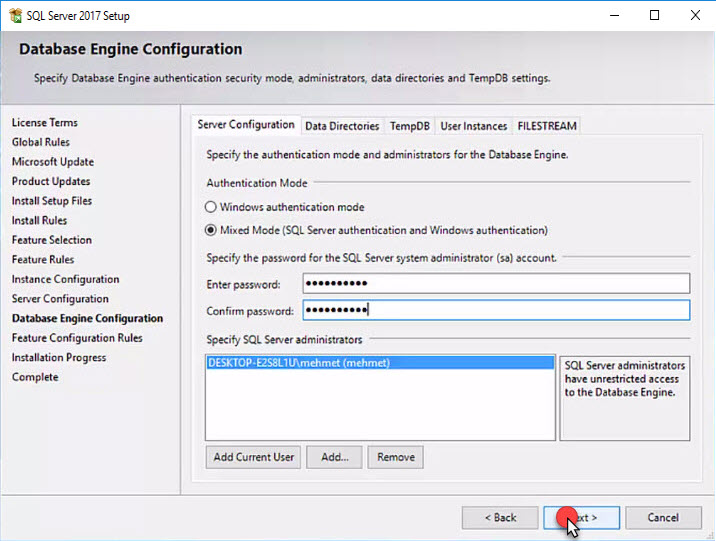Open the Data Directories tab
Image resolution: width=716 pixels, height=541 pixels.
point(342,126)
